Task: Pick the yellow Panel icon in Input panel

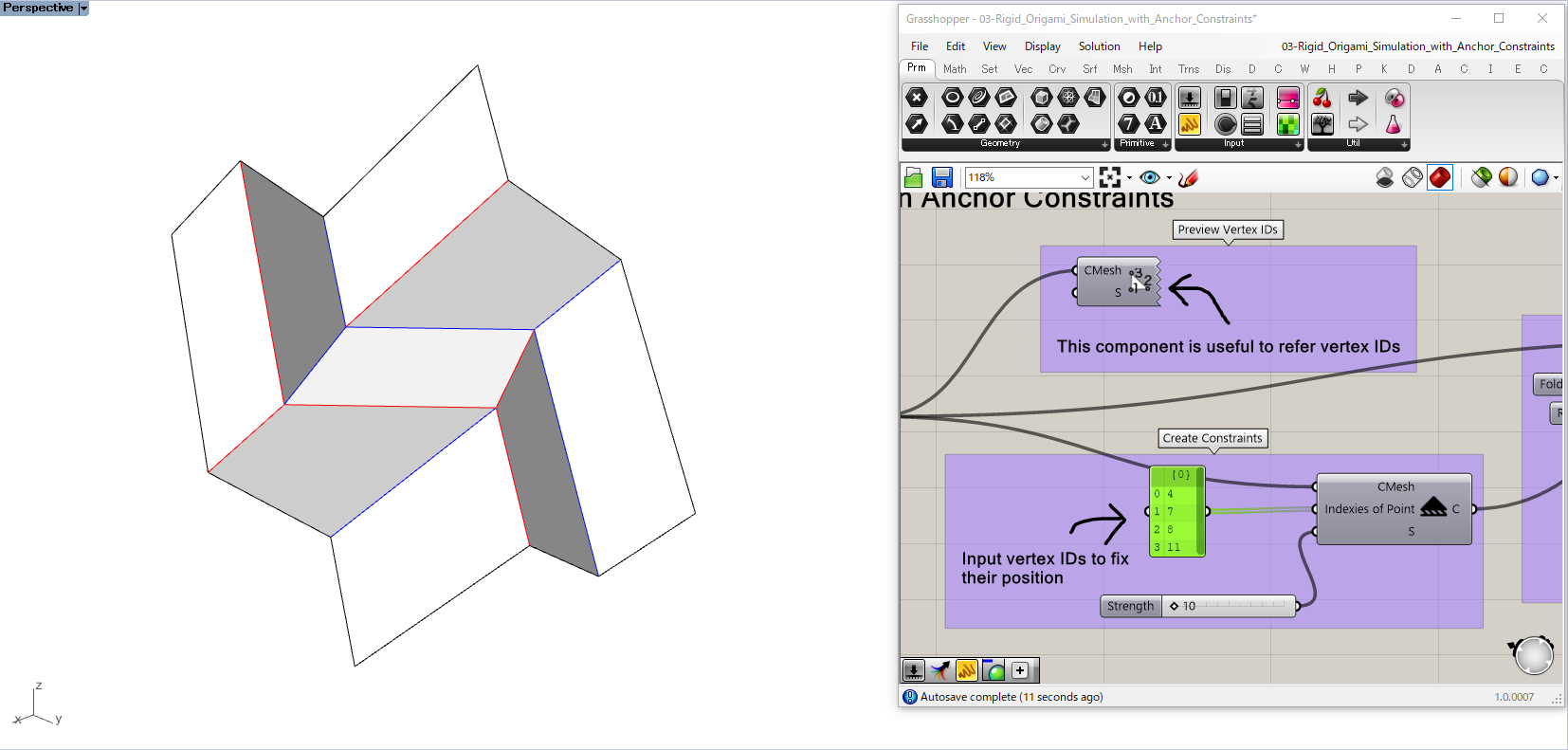Action: pyautogui.click(x=1190, y=123)
